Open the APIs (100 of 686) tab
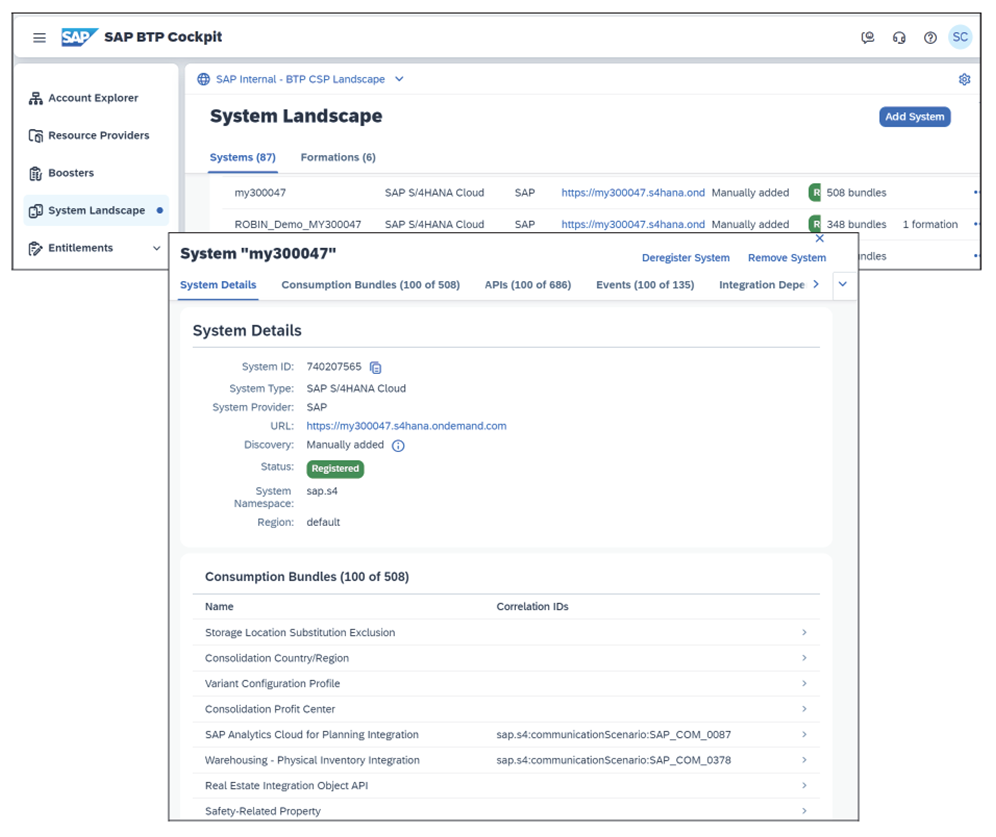 click(526, 284)
